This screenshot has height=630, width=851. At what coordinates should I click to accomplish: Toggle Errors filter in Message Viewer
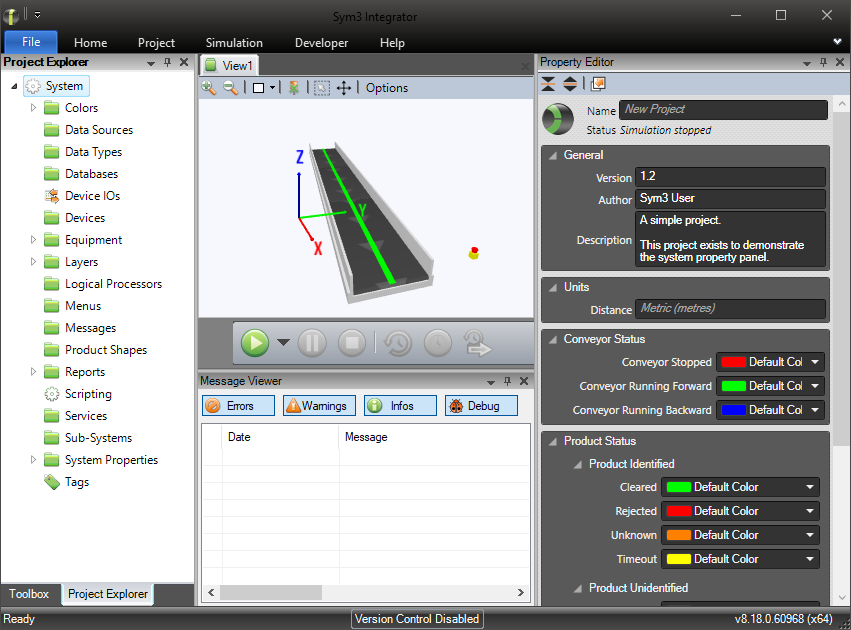point(238,406)
